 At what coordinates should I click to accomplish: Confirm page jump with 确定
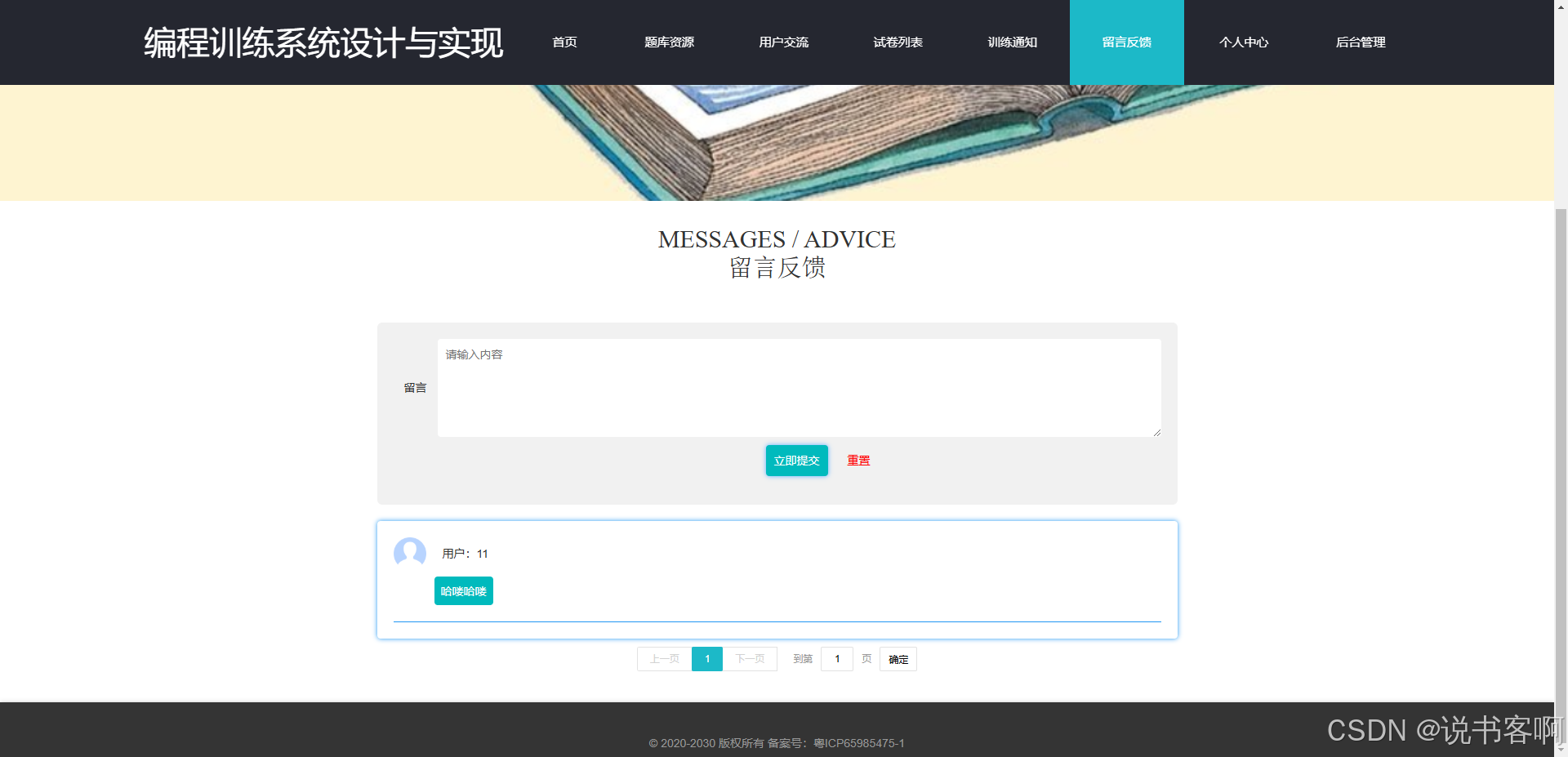click(898, 659)
